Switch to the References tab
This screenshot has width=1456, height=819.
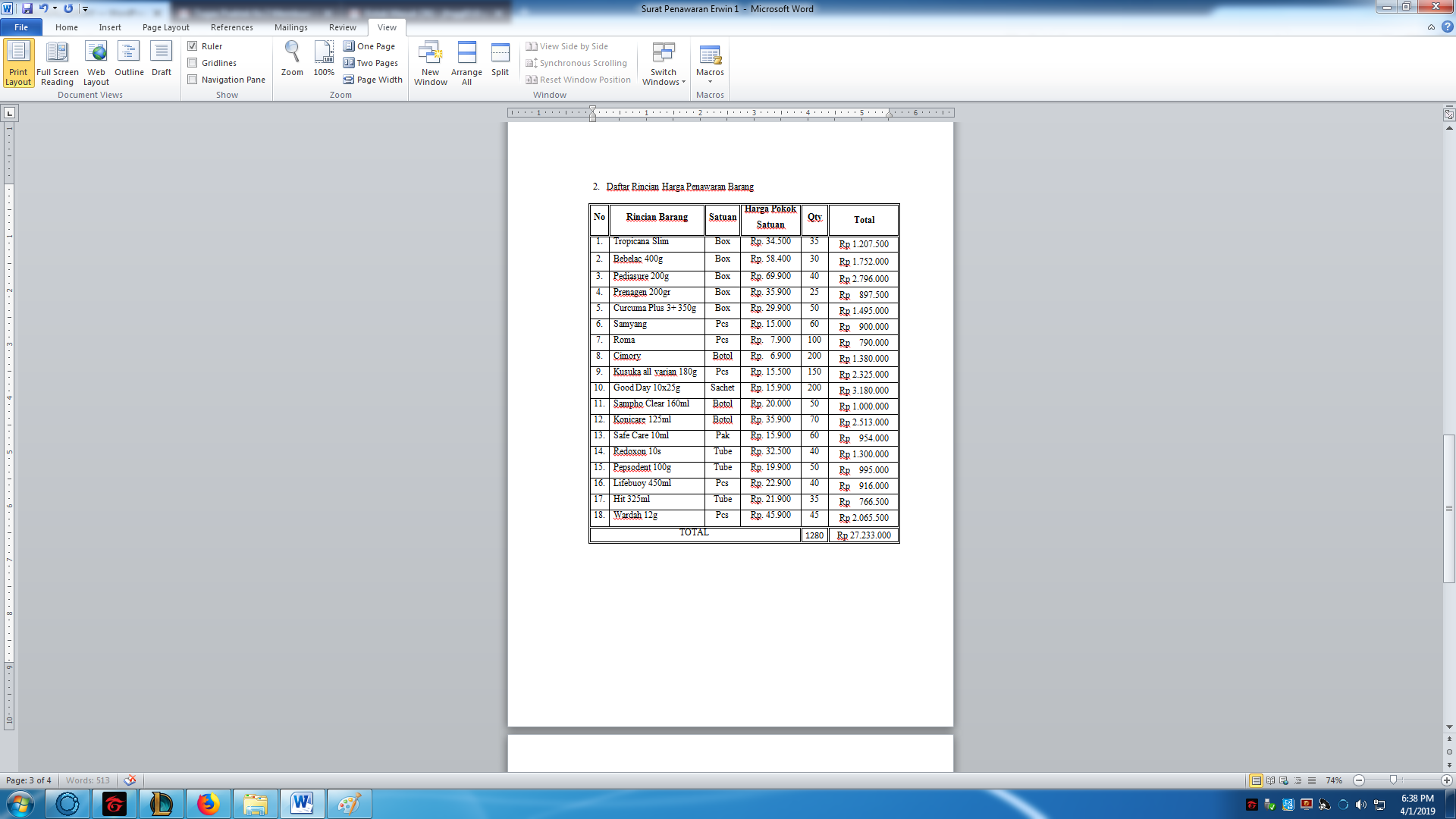click(x=231, y=27)
